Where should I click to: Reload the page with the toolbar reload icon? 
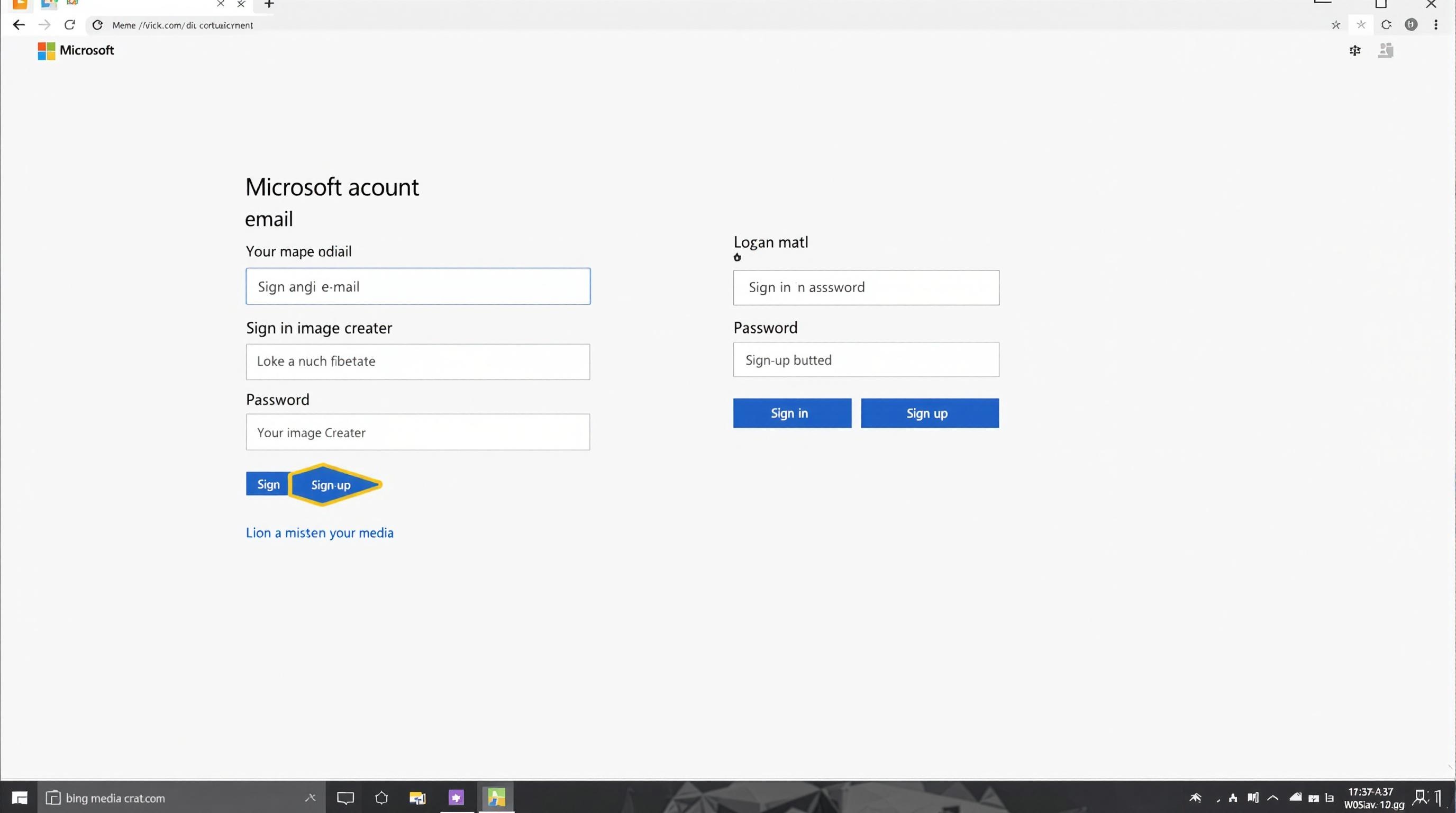tap(69, 25)
